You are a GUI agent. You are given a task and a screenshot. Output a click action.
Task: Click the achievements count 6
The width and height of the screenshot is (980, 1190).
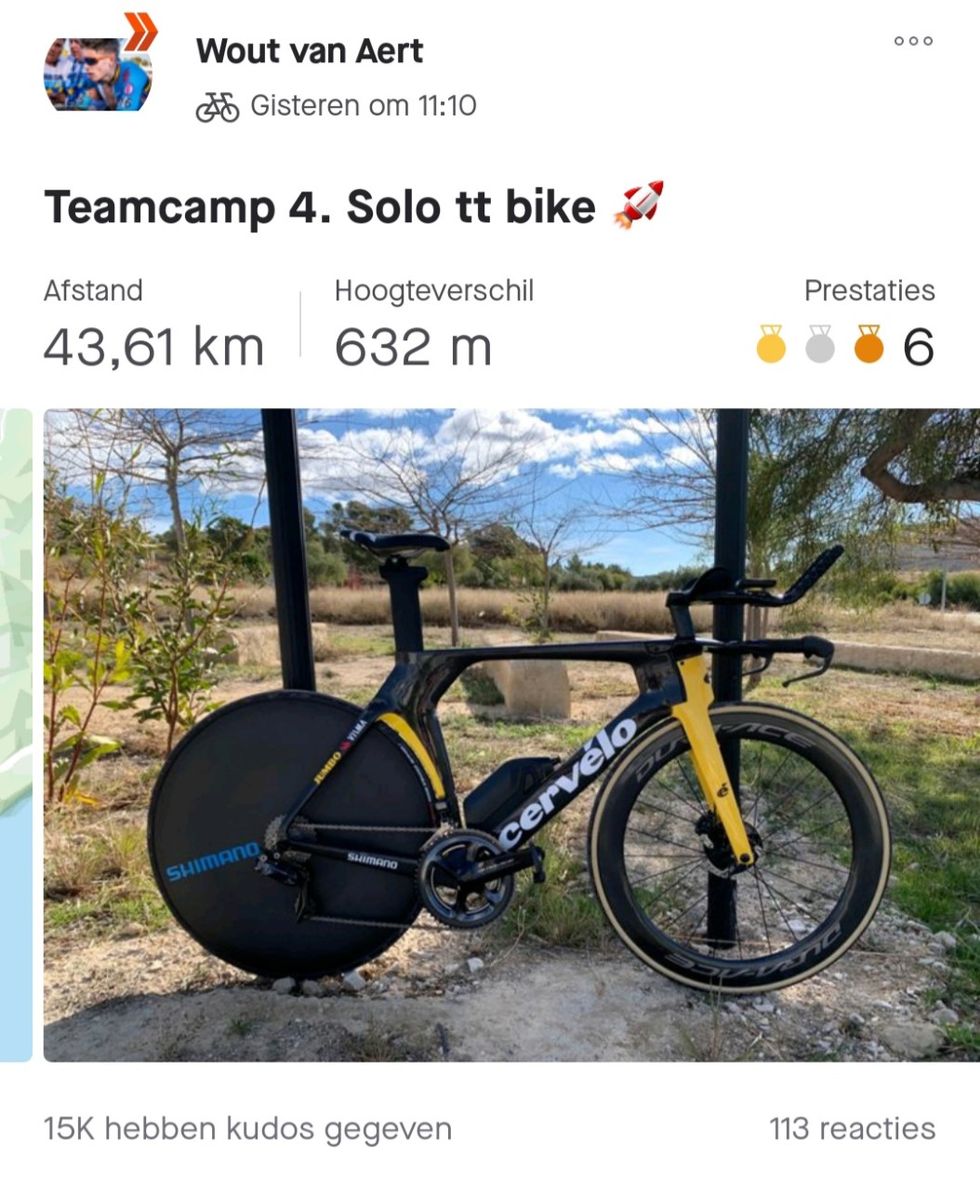pyautogui.click(x=919, y=348)
